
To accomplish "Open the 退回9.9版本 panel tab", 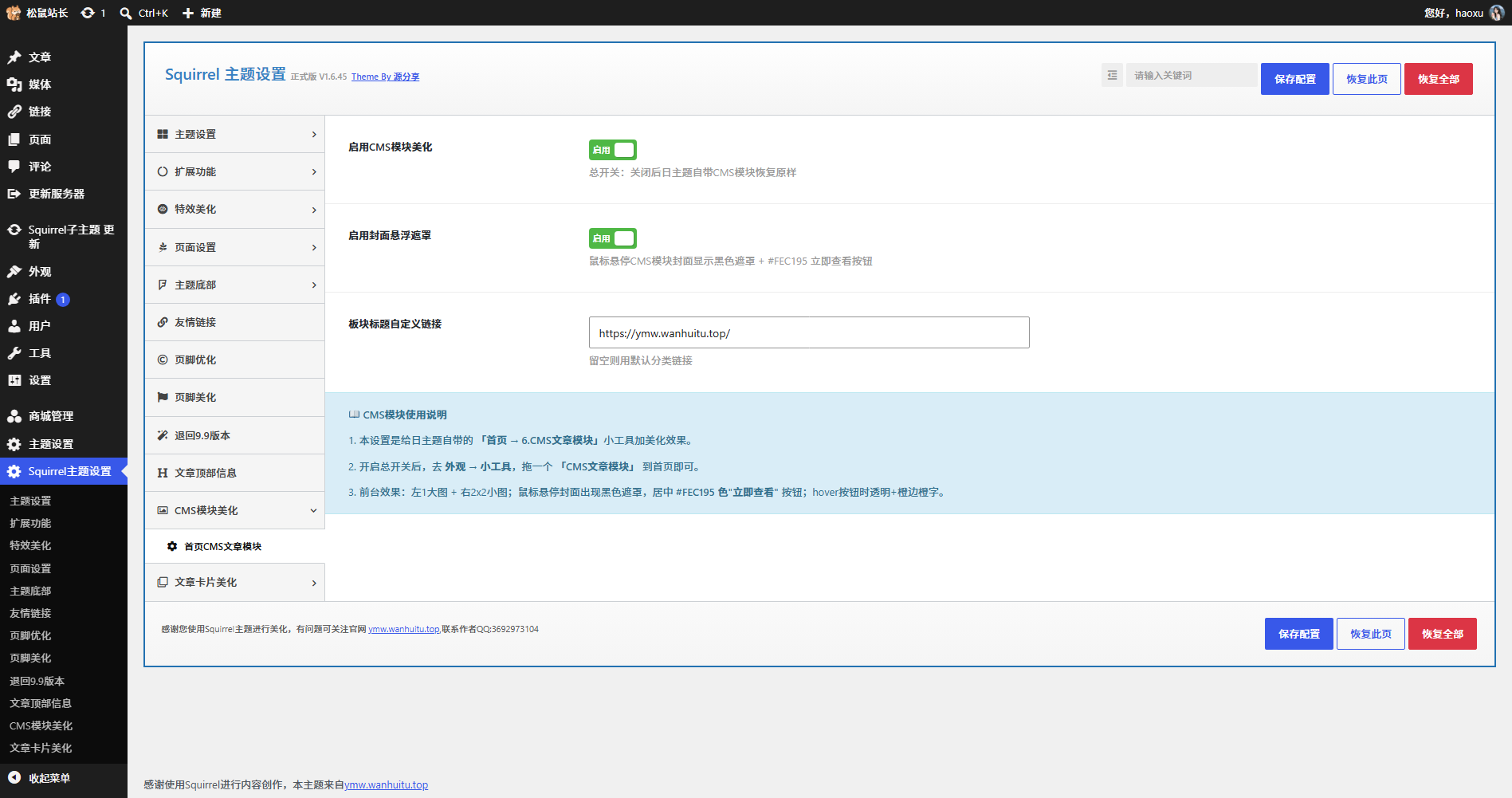I will pyautogui.click(x=235, y=435).
